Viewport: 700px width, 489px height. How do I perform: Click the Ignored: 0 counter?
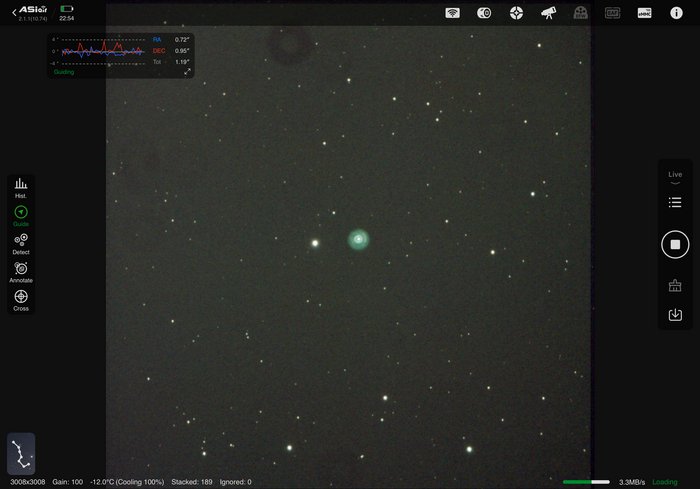point(235,482)
